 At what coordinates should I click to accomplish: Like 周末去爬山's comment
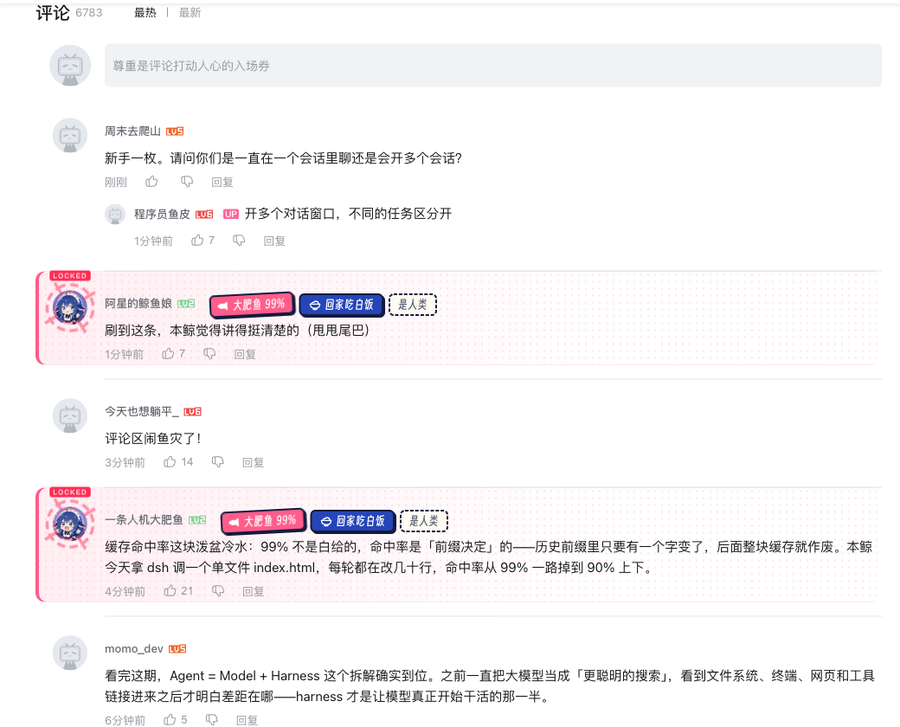tap(152, 182)
